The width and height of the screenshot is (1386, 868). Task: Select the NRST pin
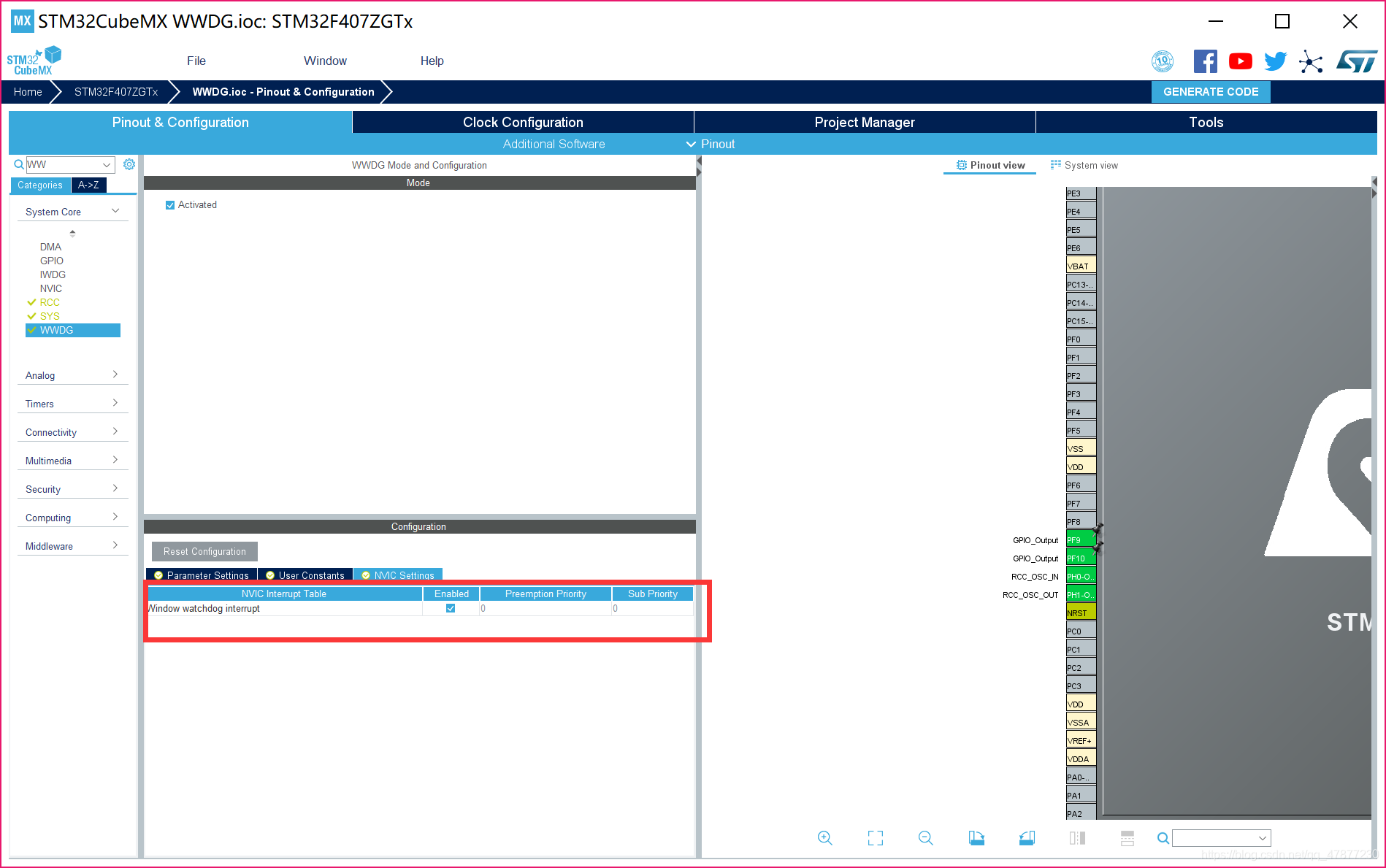tap(1081, 613)
